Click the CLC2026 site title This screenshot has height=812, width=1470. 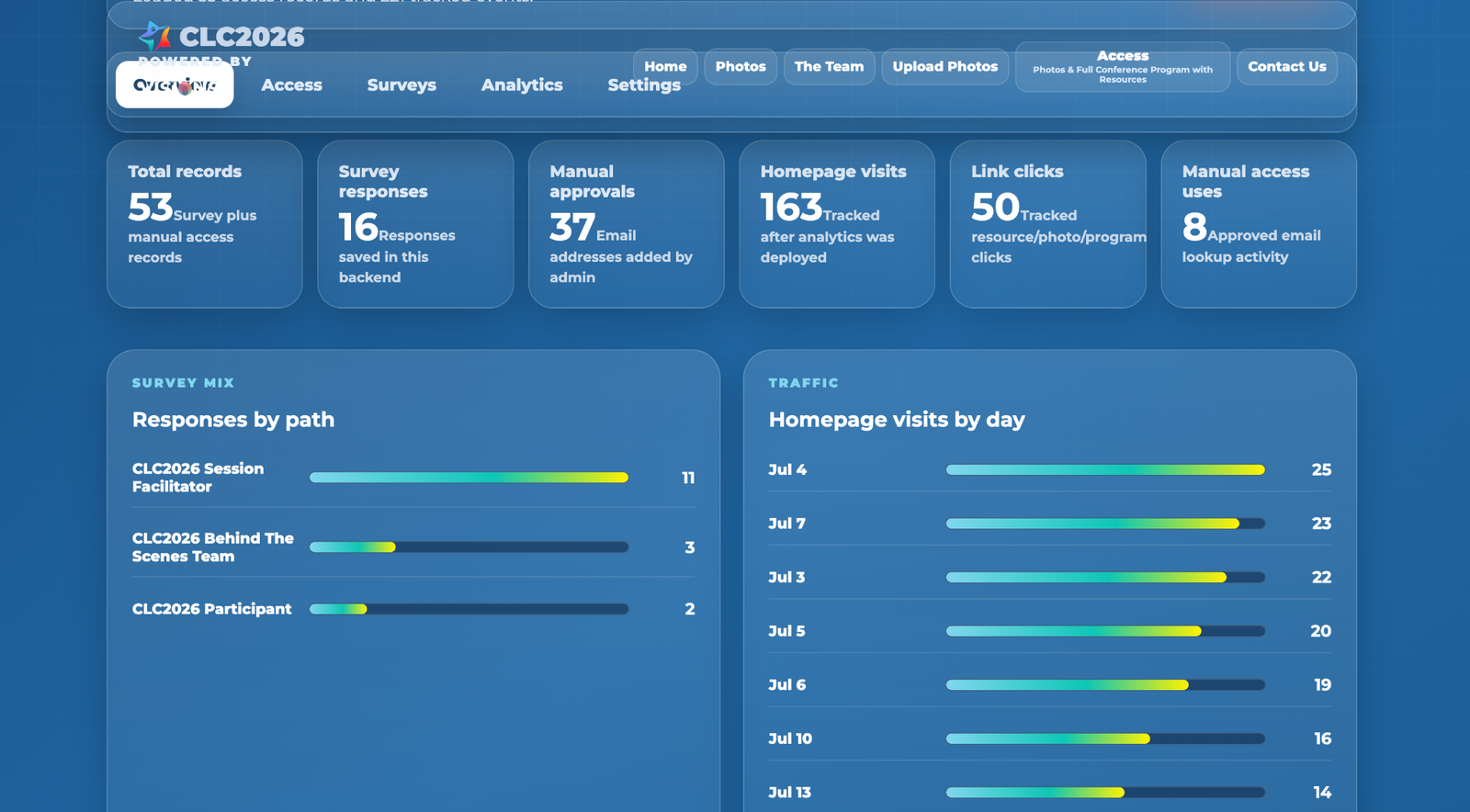pyautogui.click(x=242, y=37)
